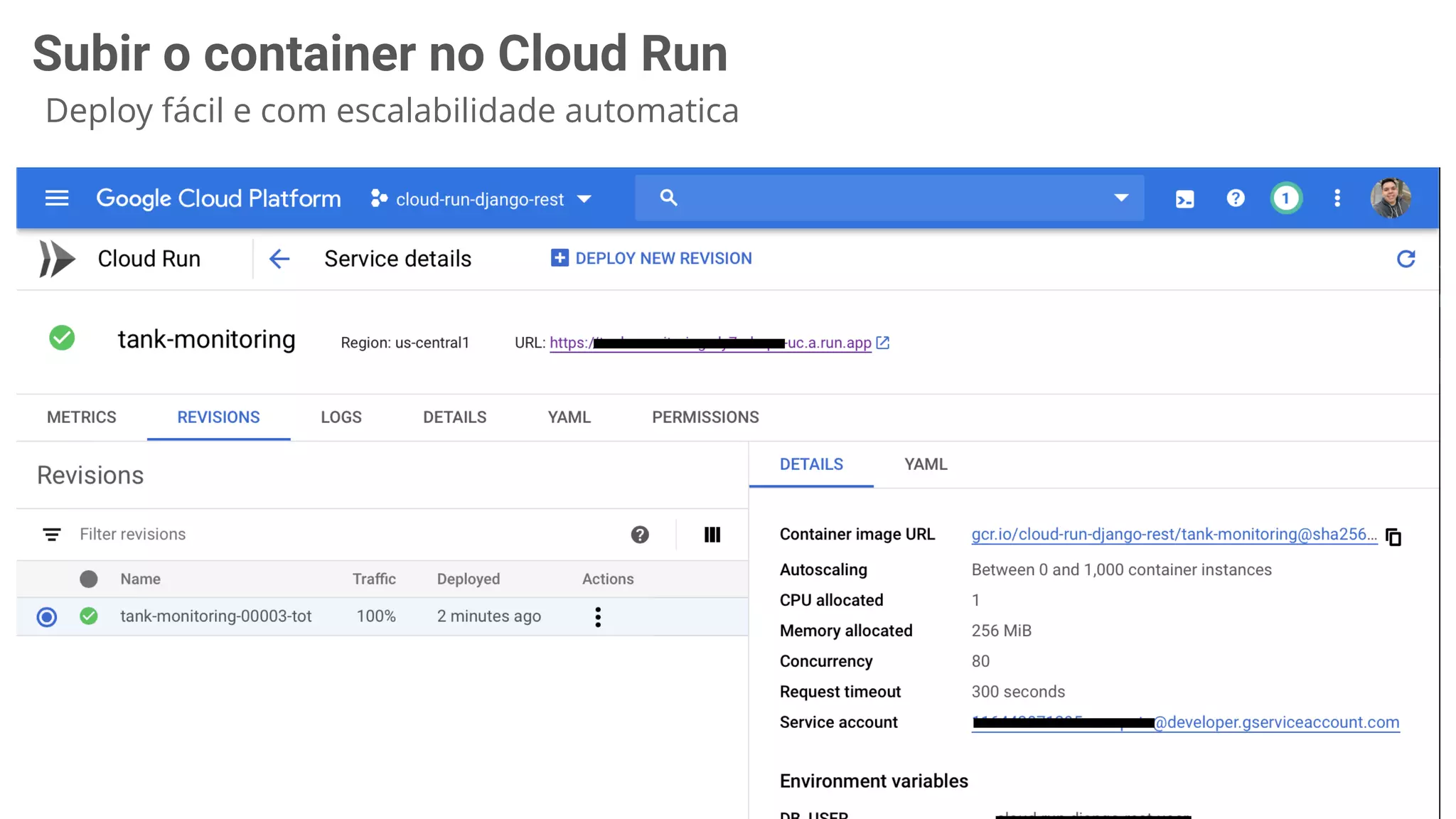Viewport: 1456px width, 819px height.
Task: Click inside the top search bar
Action: pyautogui.click(x=889, y=198)
